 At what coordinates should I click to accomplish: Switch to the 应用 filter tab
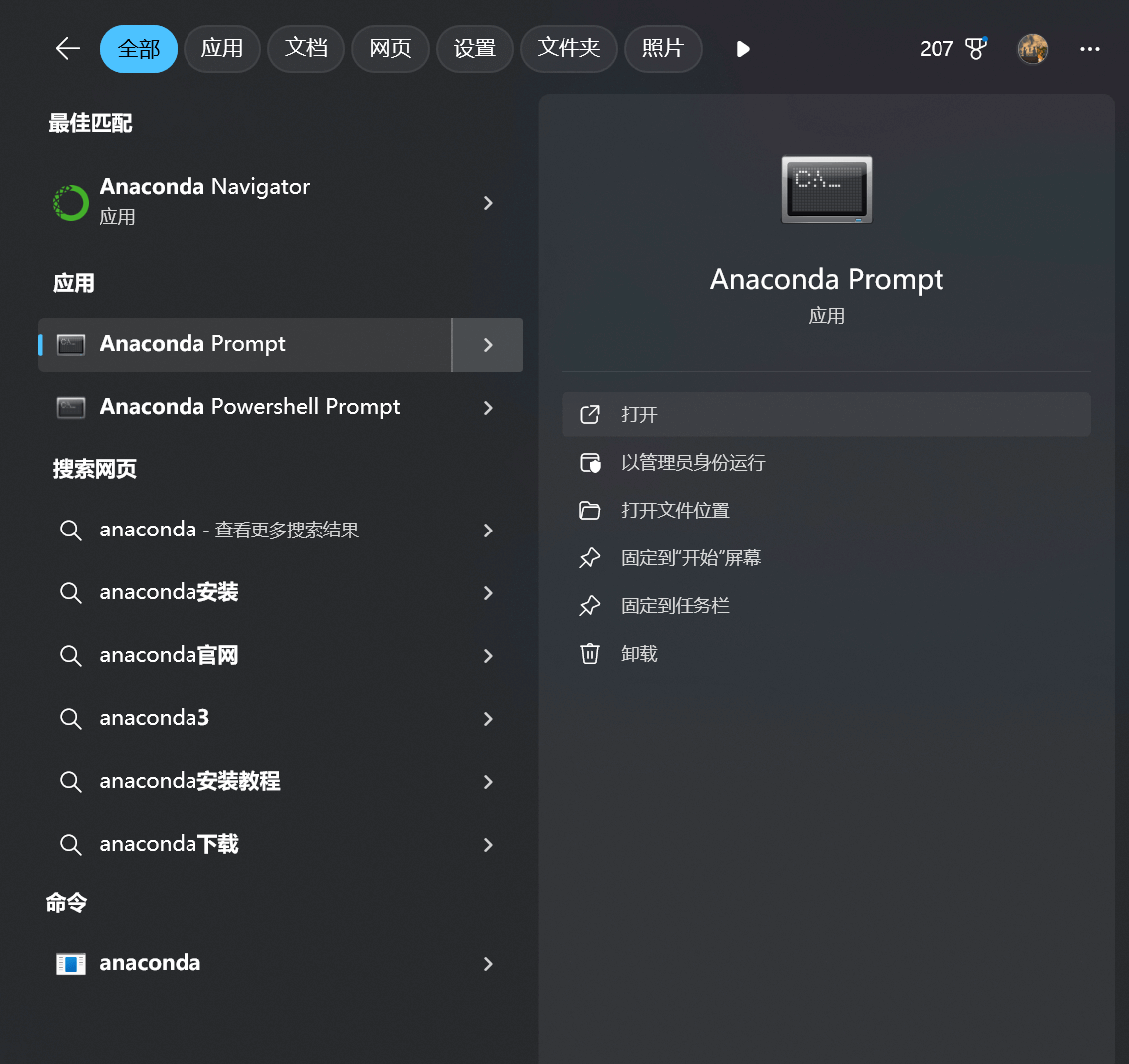tap(221, 48)
